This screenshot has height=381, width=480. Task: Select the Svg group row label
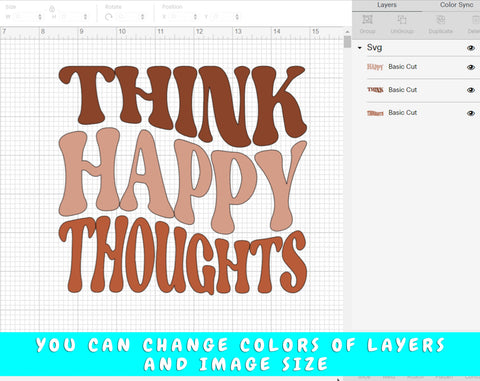(374, 48)
